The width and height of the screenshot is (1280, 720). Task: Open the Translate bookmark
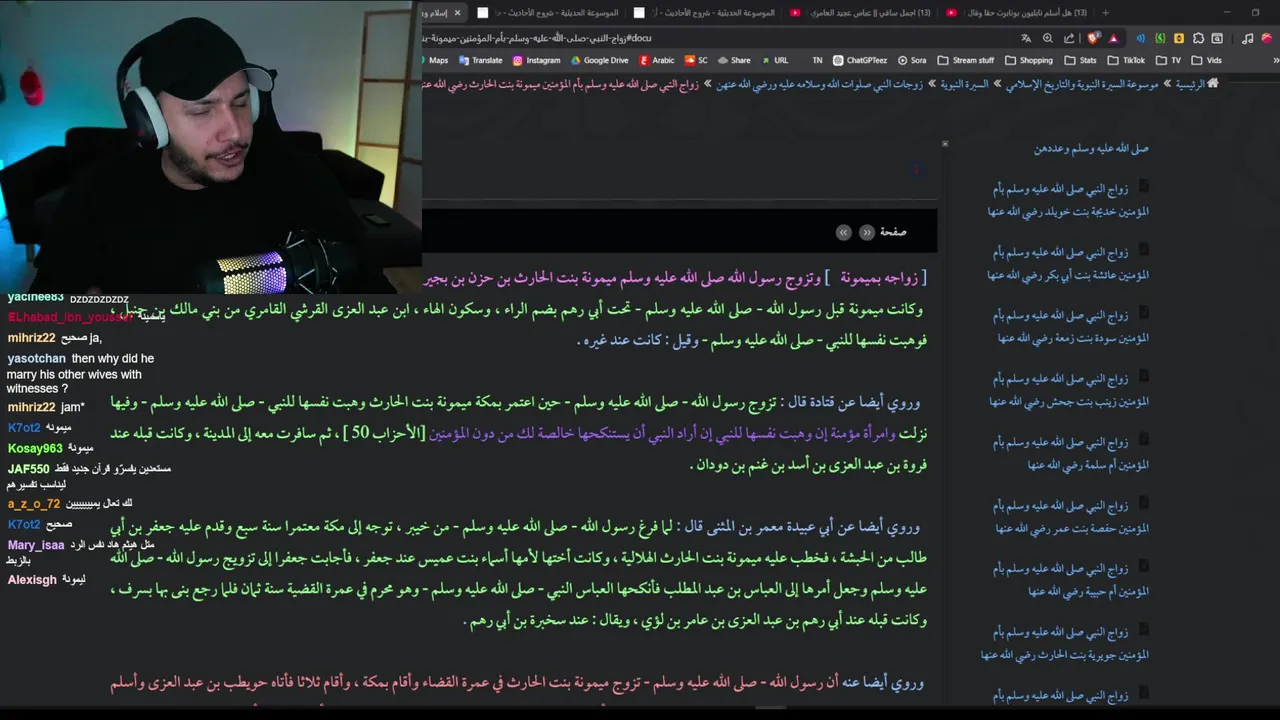pyautogui.click(x=480, y=60)
